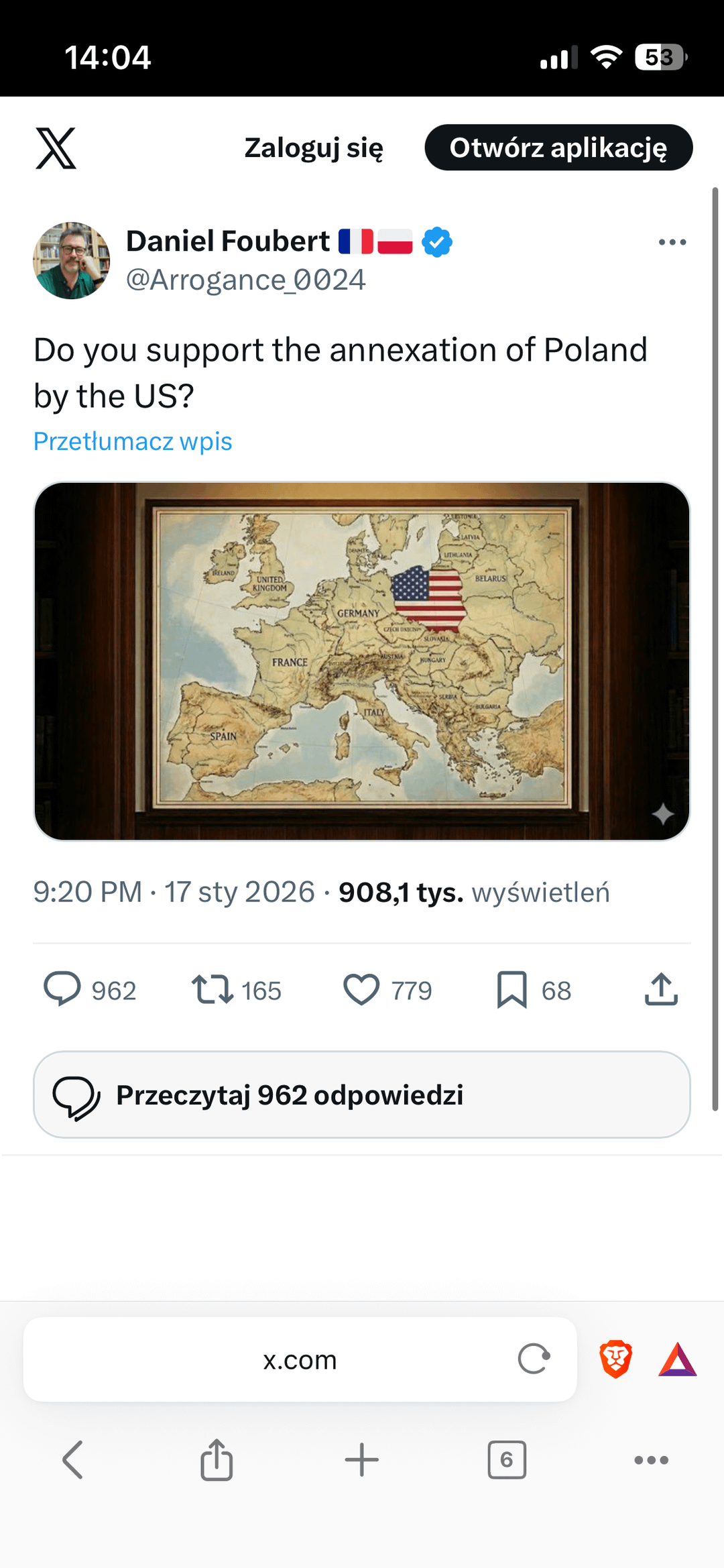Viewport: 724px width, 1568px height.
Task: Open the browser three-dot menu
Action: 652,1459
